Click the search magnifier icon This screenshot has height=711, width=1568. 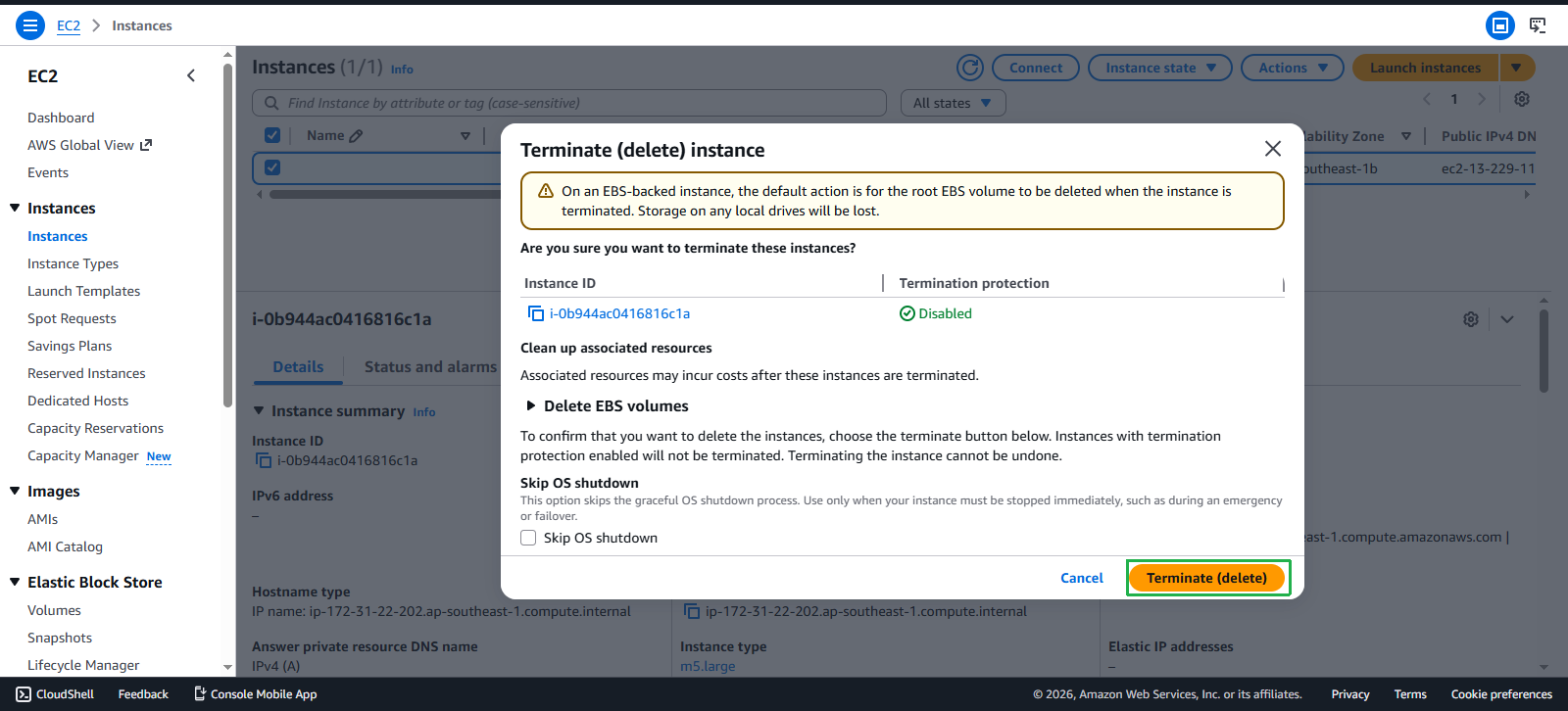click(271, 103)
